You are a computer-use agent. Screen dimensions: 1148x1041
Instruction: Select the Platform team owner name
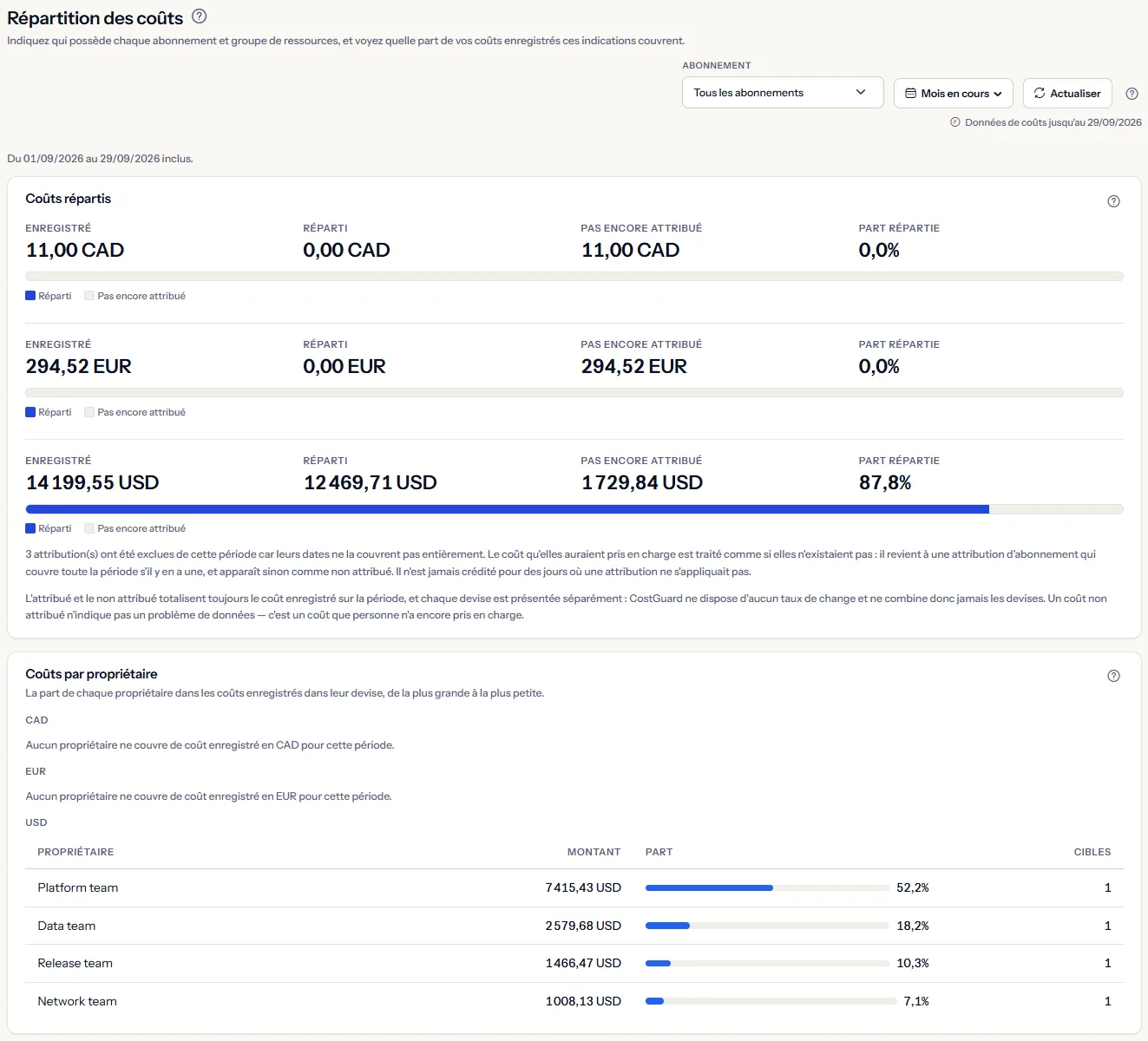click(78, 887)
